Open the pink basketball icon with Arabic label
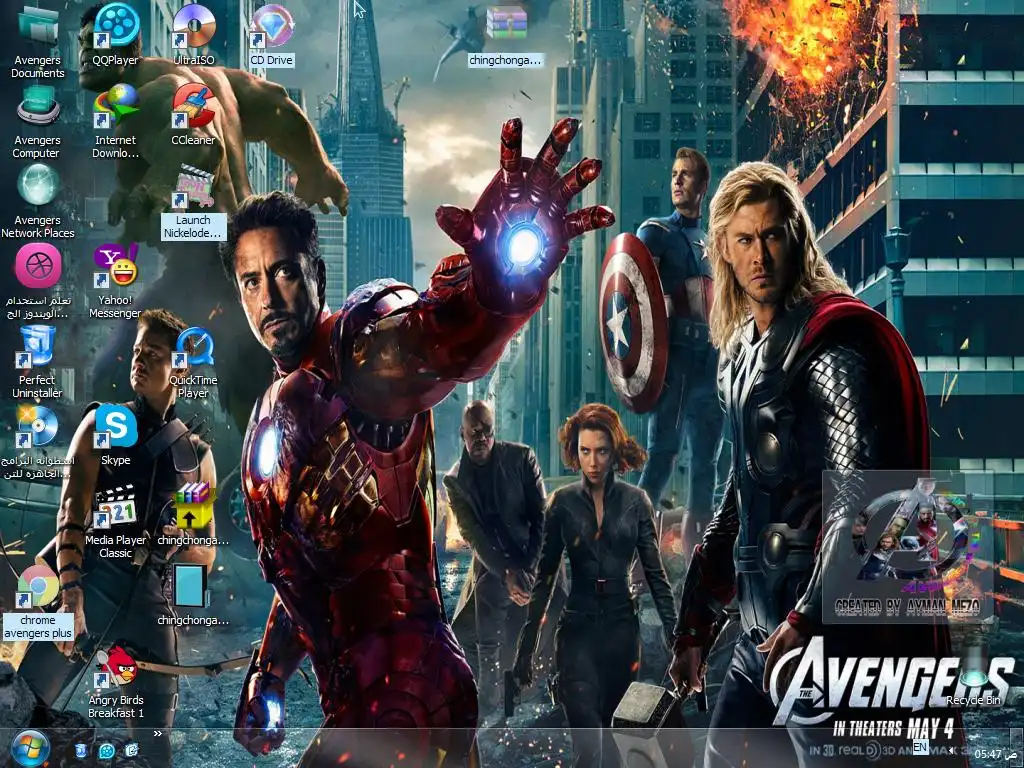 pyautogui.click(x=38, y=282)
